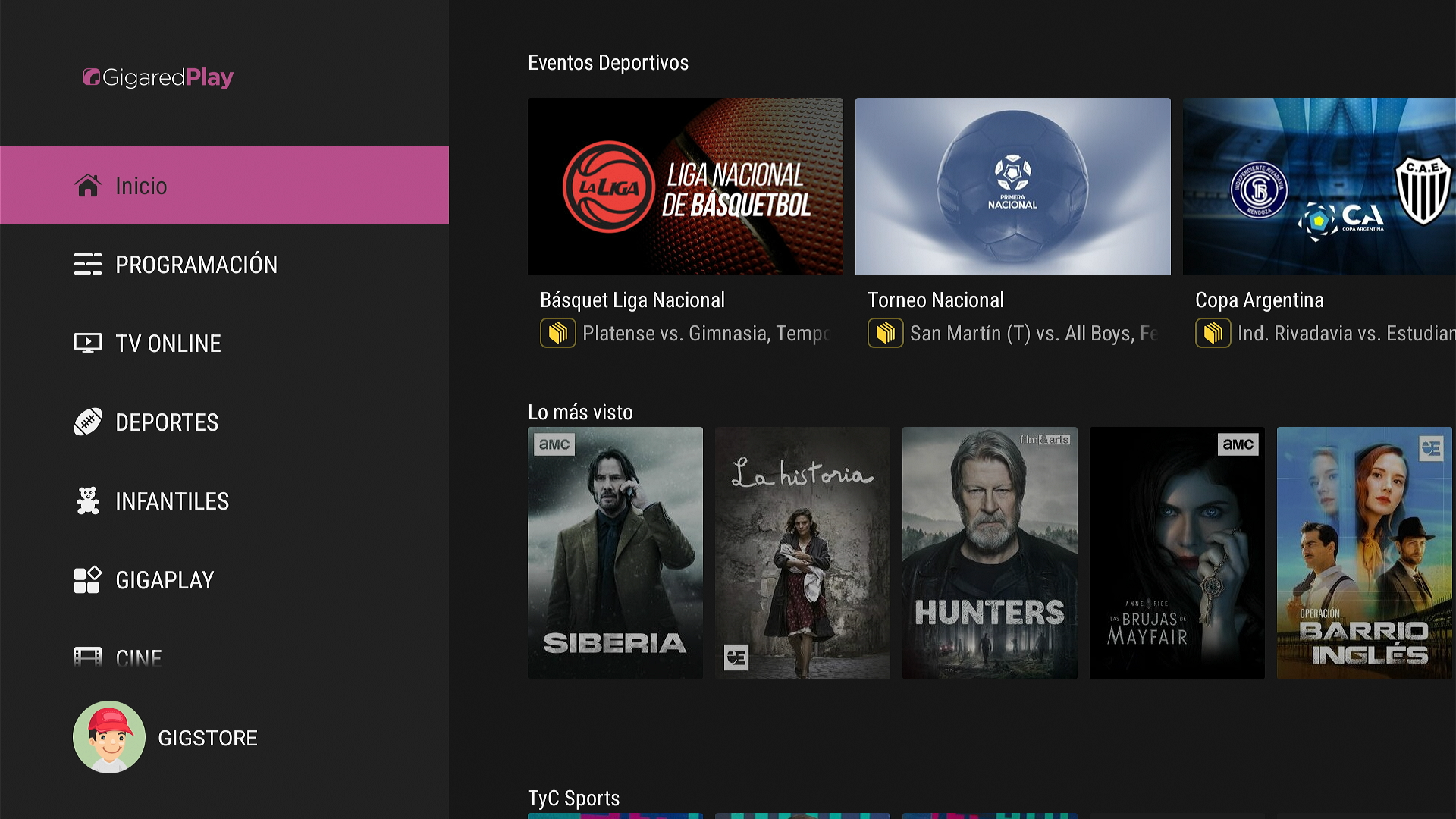Click the Infantiles teddy bear icon

[x=88, y=500]
